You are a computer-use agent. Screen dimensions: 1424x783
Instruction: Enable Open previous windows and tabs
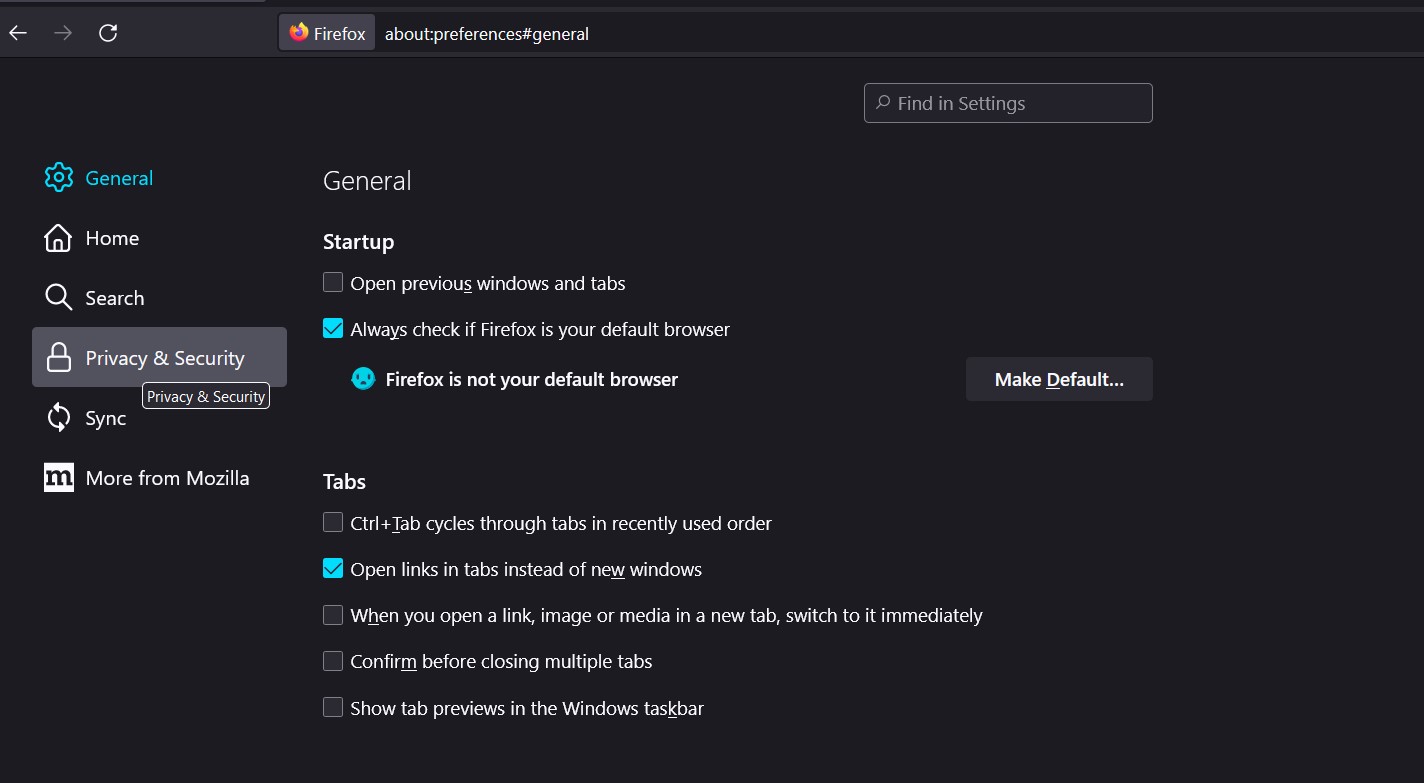click(x=333, y=283)
